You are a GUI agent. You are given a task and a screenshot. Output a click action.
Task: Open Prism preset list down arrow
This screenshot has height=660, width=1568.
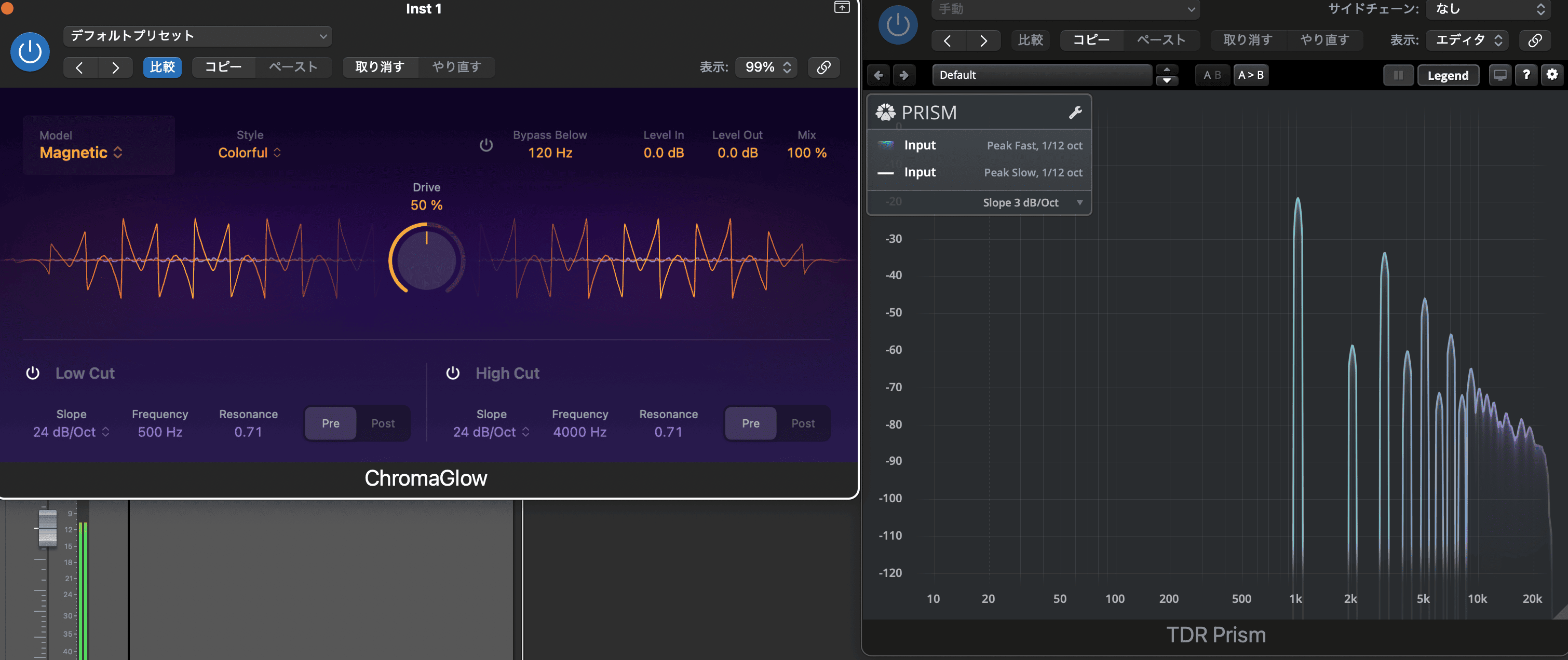coord(1167,80)
